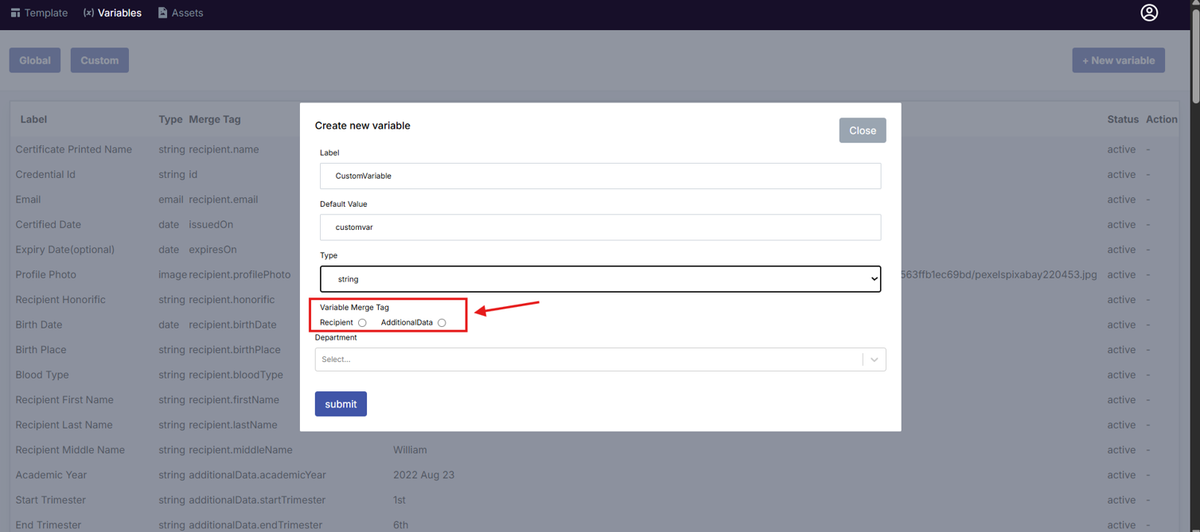Switch to the Template tab
Viewport: 1200px width, 532px height.
tap(39, 13)
